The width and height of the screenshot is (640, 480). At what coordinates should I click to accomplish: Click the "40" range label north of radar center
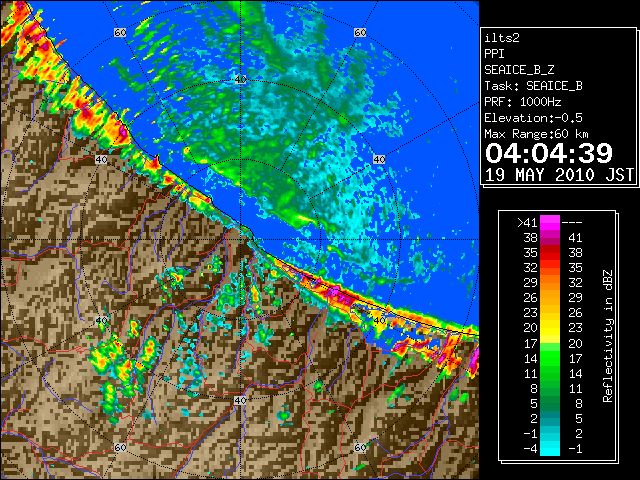click(240, 79)
